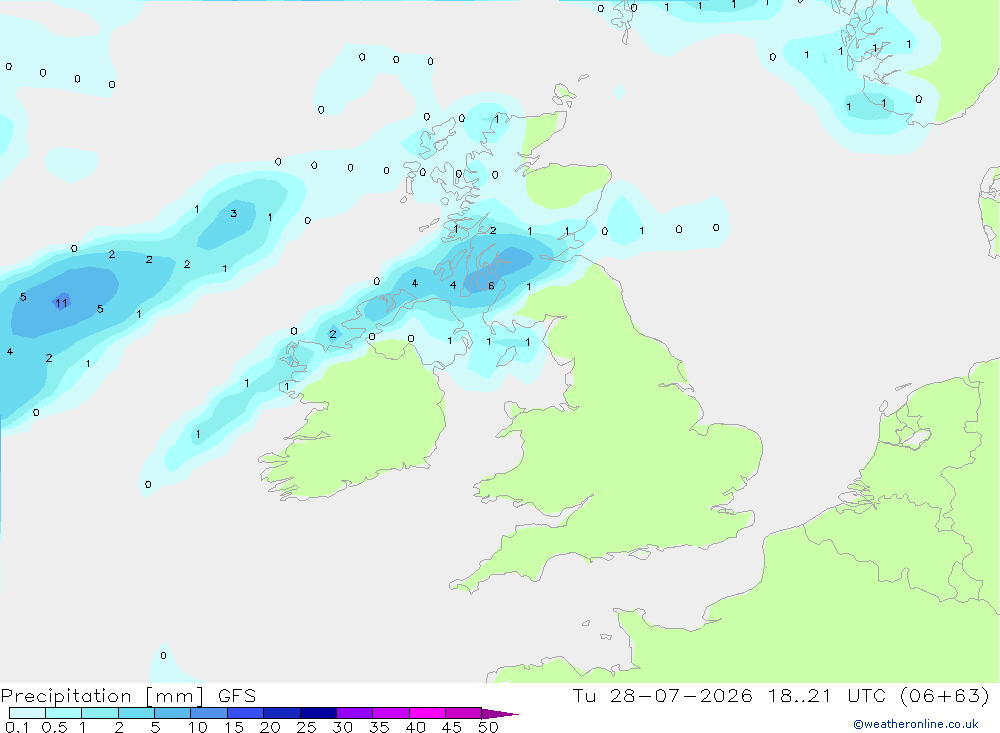Click the 0.5–1 mm legend swatch
This screenshot has height=733, width=1000.
tap(63, 713)
